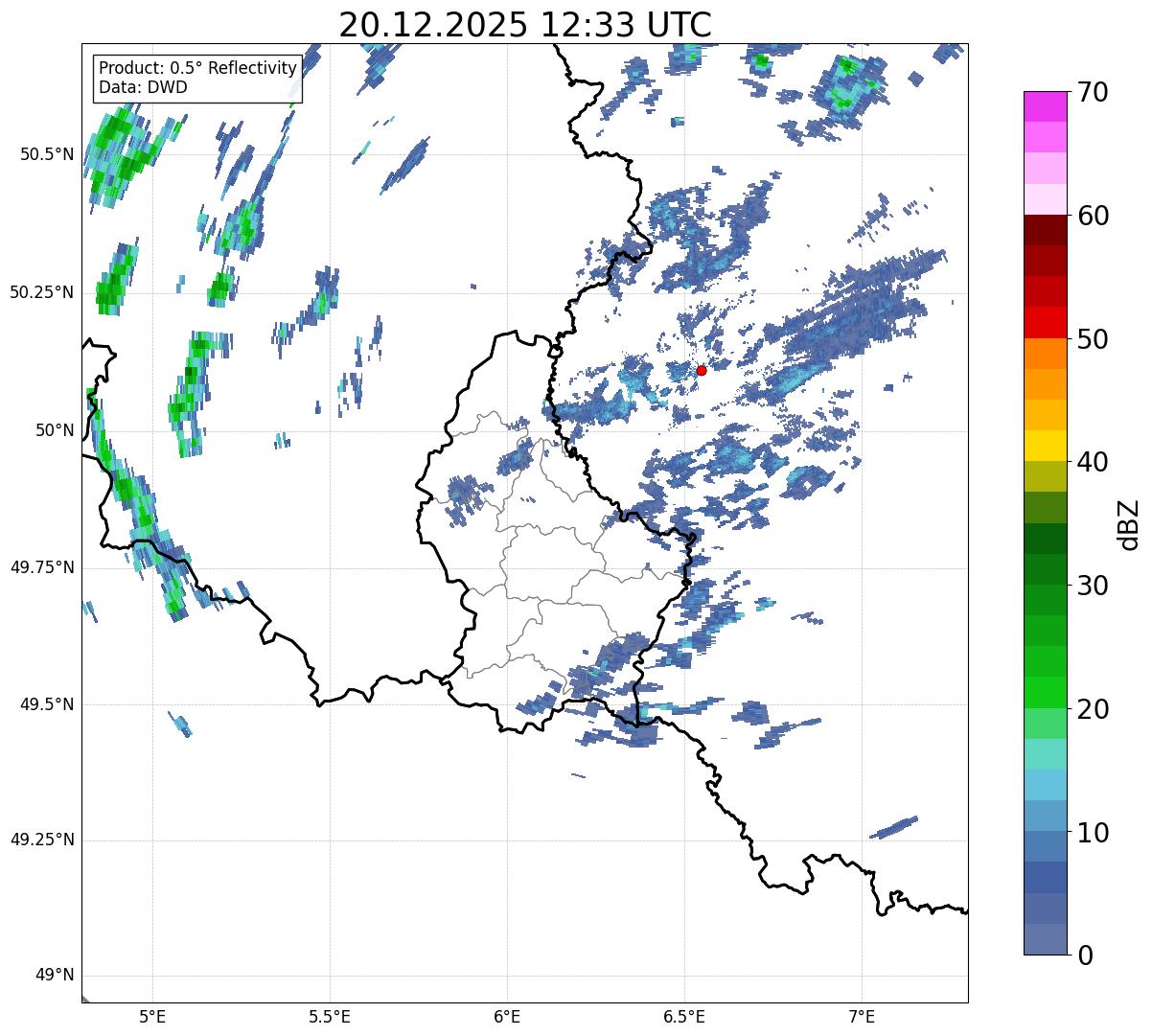
Task: Click the 49.5°N latitude label
Action: click(46, 704)
